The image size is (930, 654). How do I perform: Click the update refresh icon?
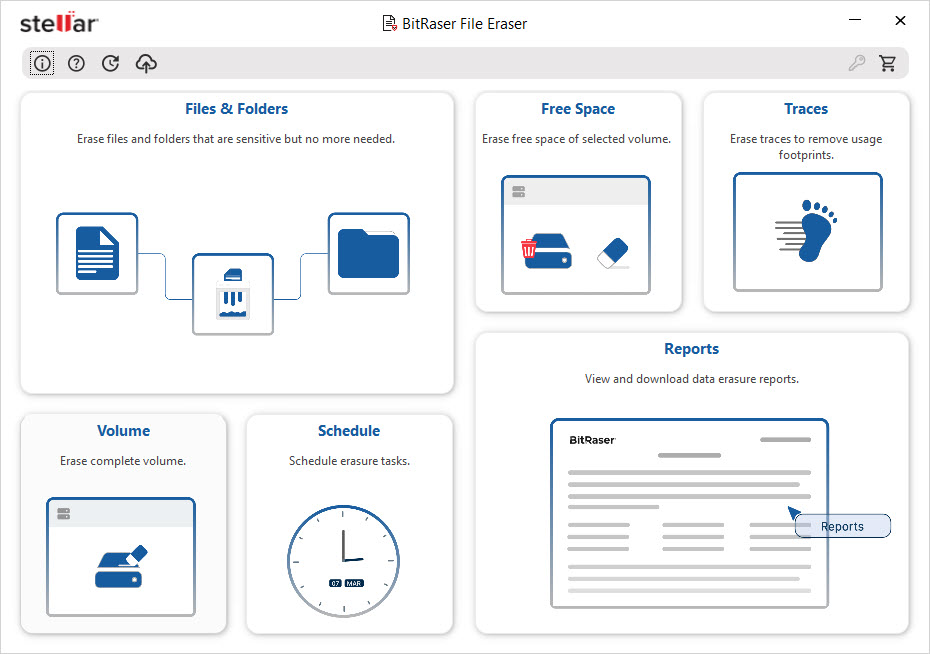pos(110,63)
